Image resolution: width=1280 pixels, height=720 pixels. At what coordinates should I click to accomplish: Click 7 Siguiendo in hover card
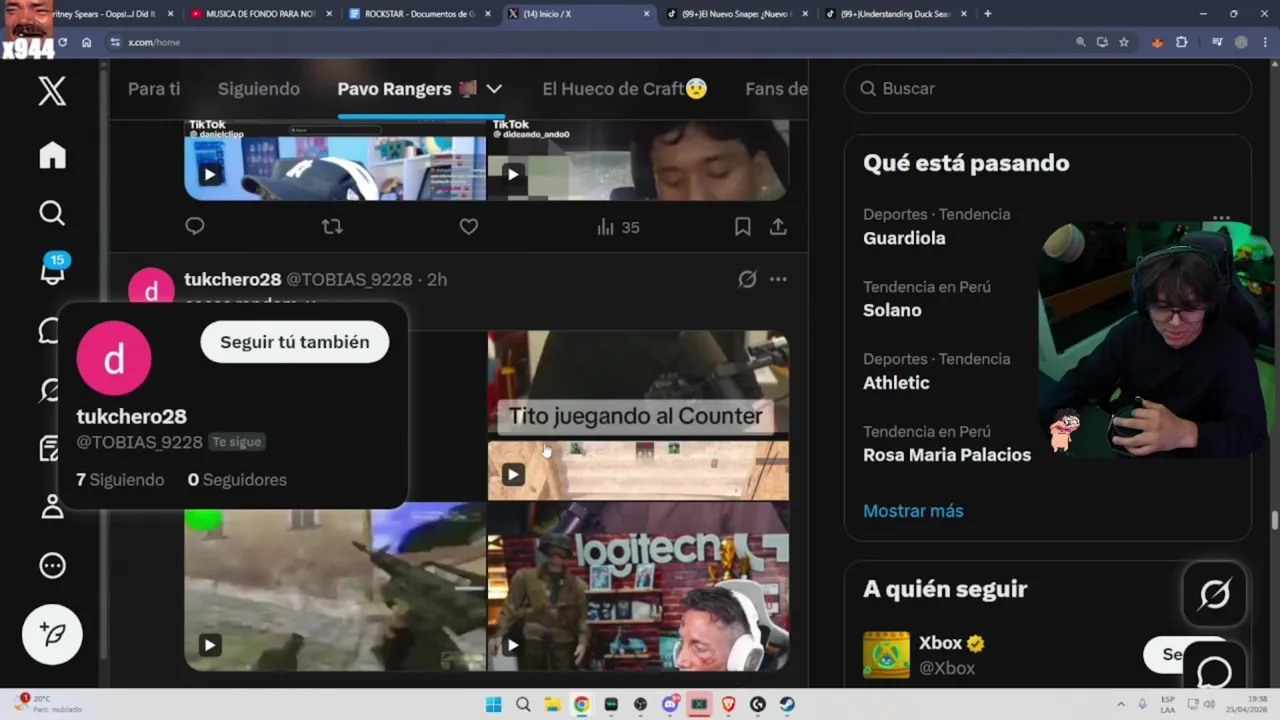click(120, 480)
